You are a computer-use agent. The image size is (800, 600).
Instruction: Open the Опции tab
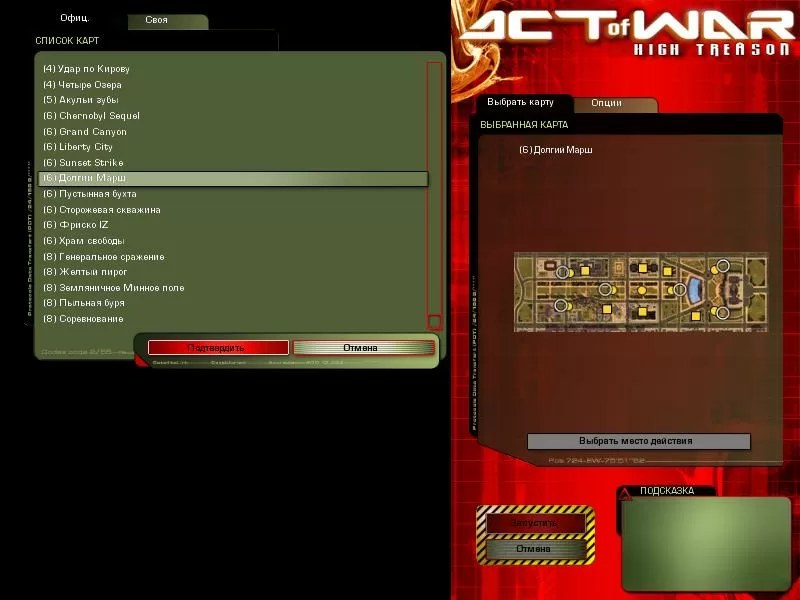point(616,104)
